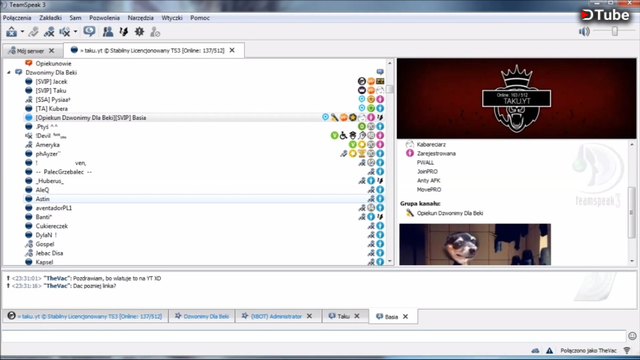
Task: Open the Pozwolenia menu
Action: [x=104, y=18]
